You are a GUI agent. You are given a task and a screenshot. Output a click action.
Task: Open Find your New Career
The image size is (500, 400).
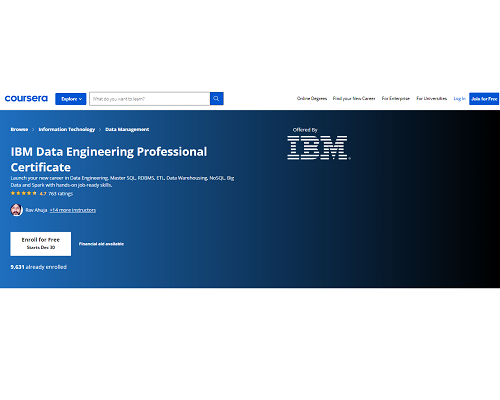(354, 99)
